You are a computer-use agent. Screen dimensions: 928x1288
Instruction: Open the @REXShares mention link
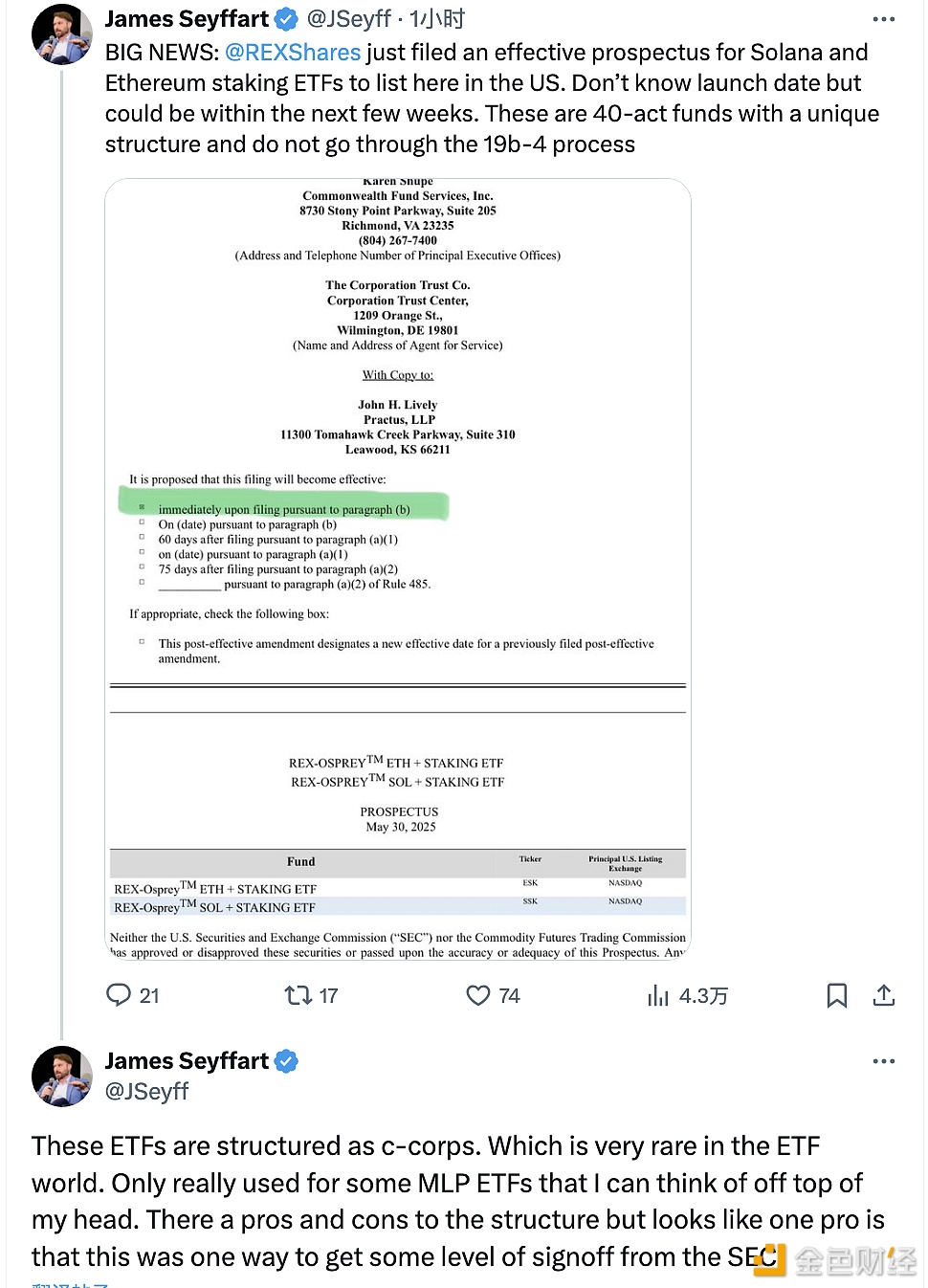[293, 53]
